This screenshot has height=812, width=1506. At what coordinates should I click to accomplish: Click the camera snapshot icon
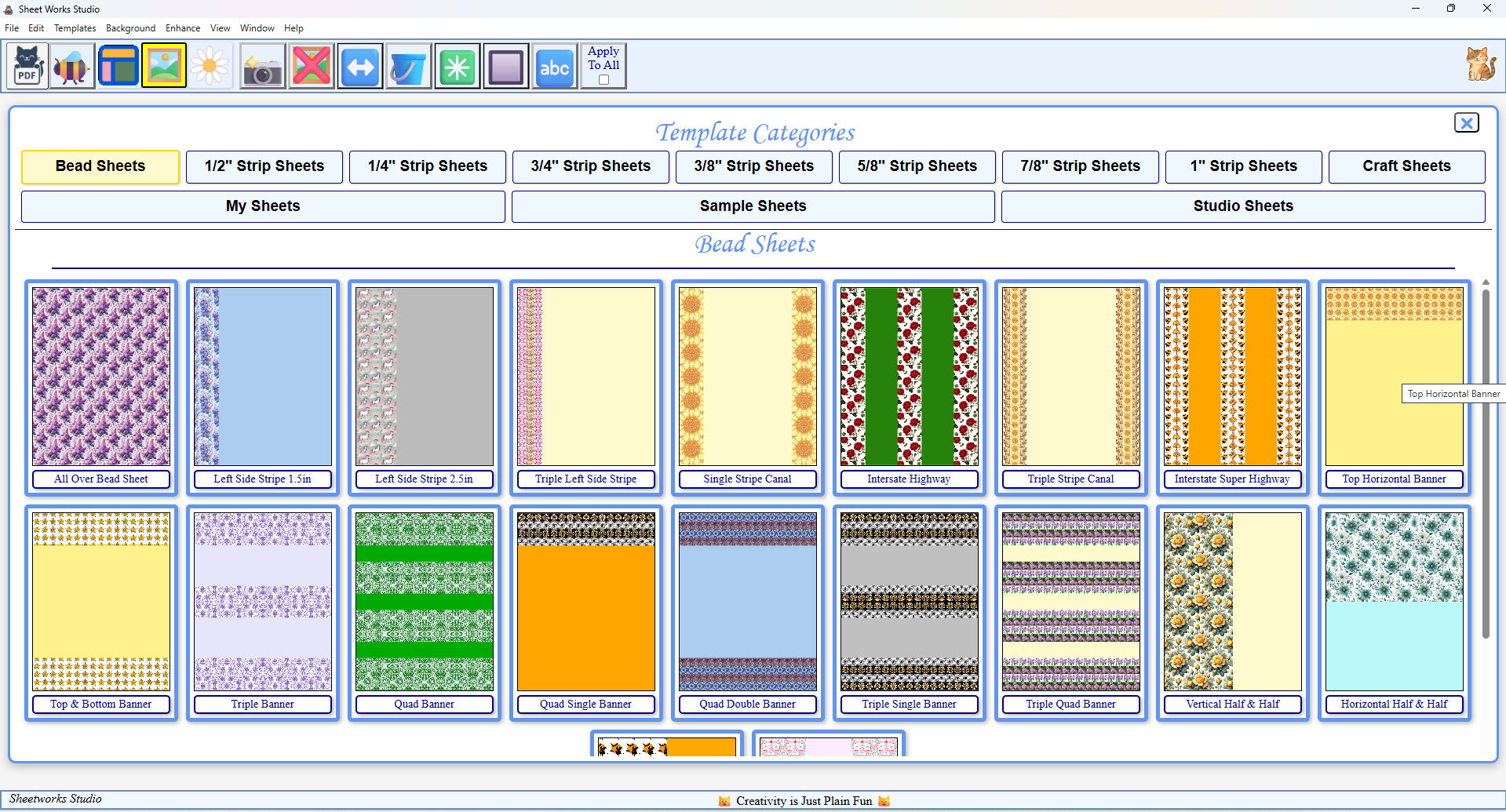pyautogui.click(x=262, y=66)
